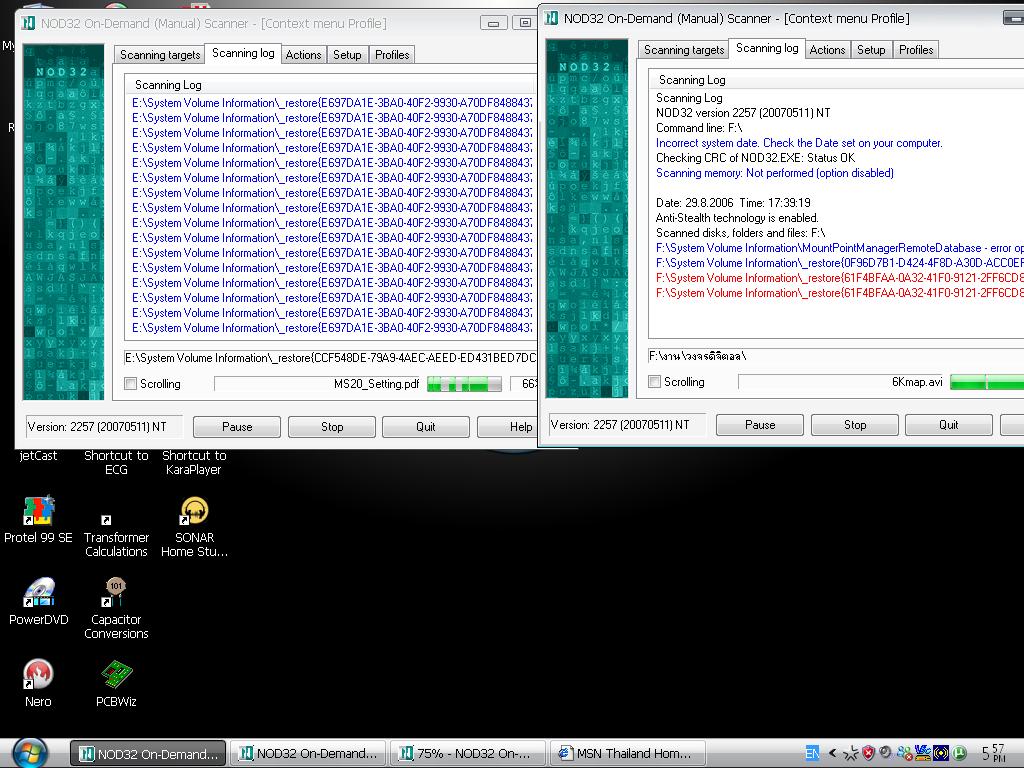1024x768 pixels.
Task: Click the 6Kmap.avi current file field
Action: 842,382
